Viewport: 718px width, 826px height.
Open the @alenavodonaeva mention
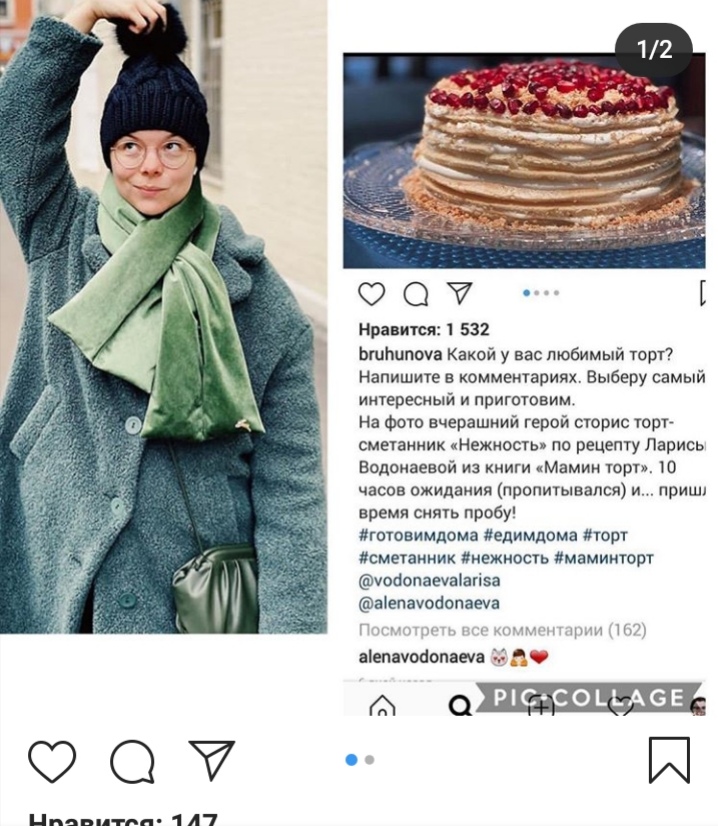coord(429,603)
